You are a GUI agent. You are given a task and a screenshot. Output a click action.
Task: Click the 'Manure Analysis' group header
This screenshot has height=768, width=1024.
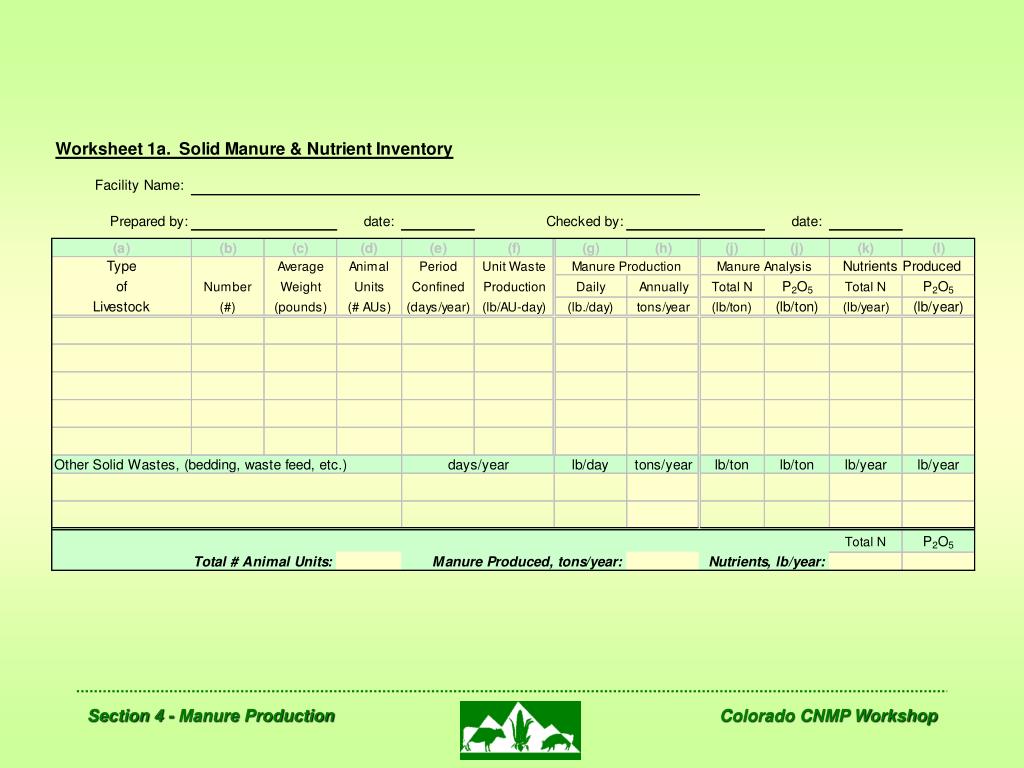pyautogui.click(x=764, y=266)
